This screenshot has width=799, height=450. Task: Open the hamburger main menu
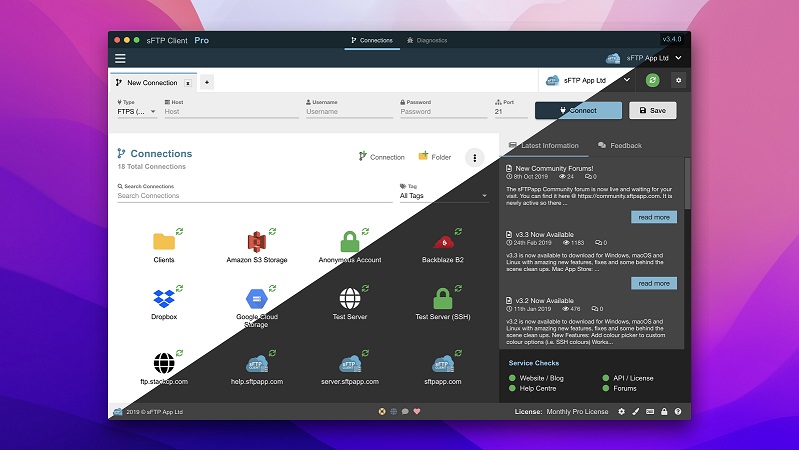coord(120,58)
